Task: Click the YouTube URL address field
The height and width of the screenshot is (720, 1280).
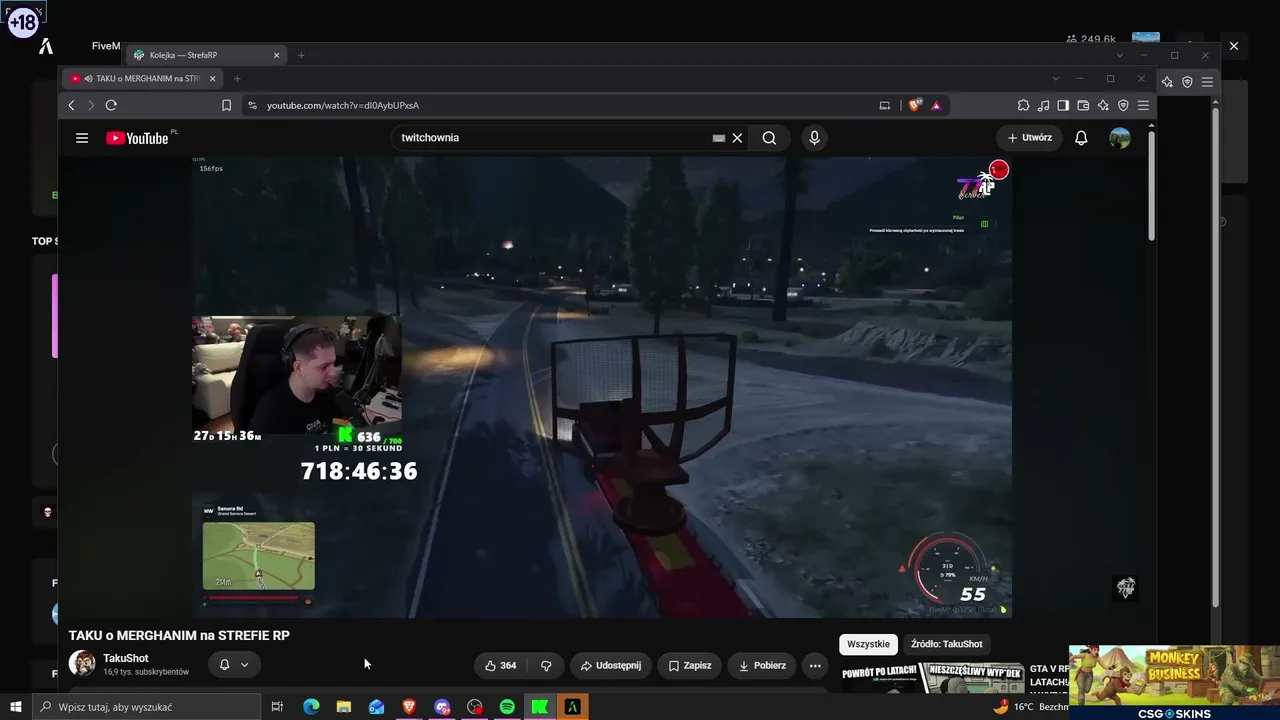Action: tap(560, 105)
